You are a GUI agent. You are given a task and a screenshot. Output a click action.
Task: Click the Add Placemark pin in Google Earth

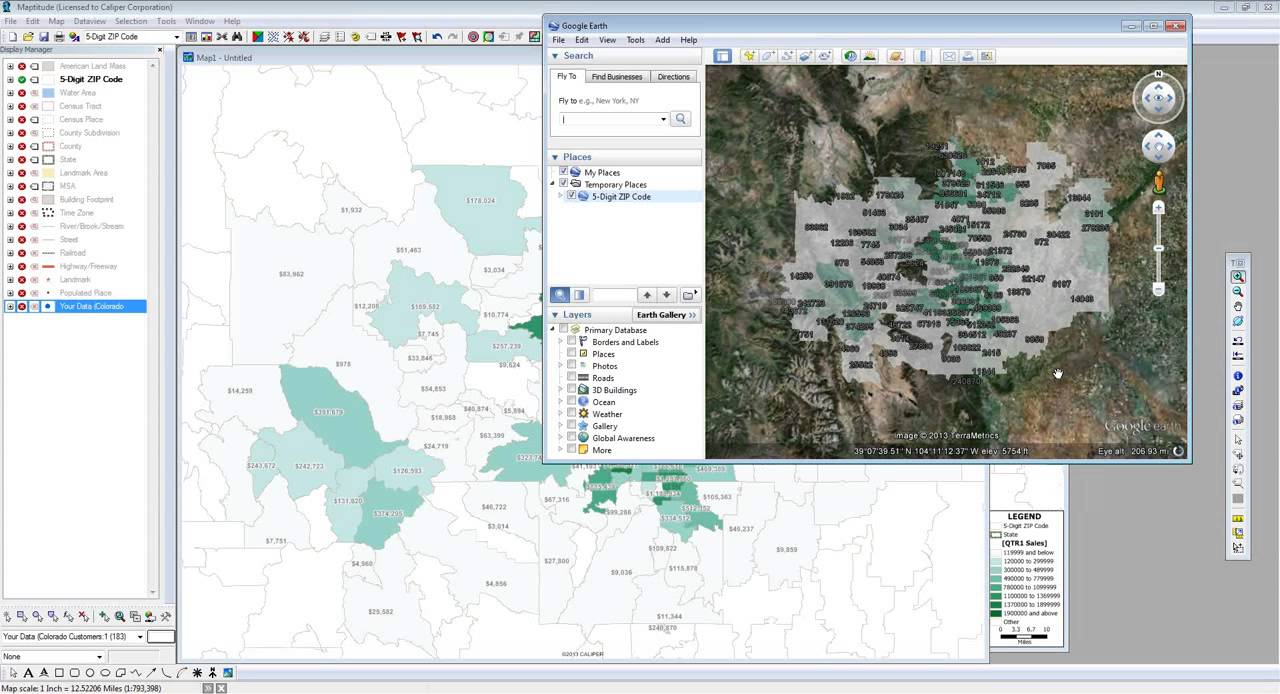point(748,56)
